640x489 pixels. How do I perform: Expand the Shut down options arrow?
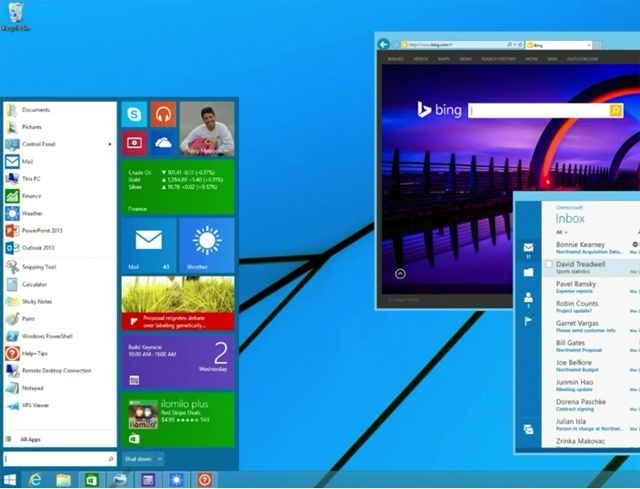160,459
